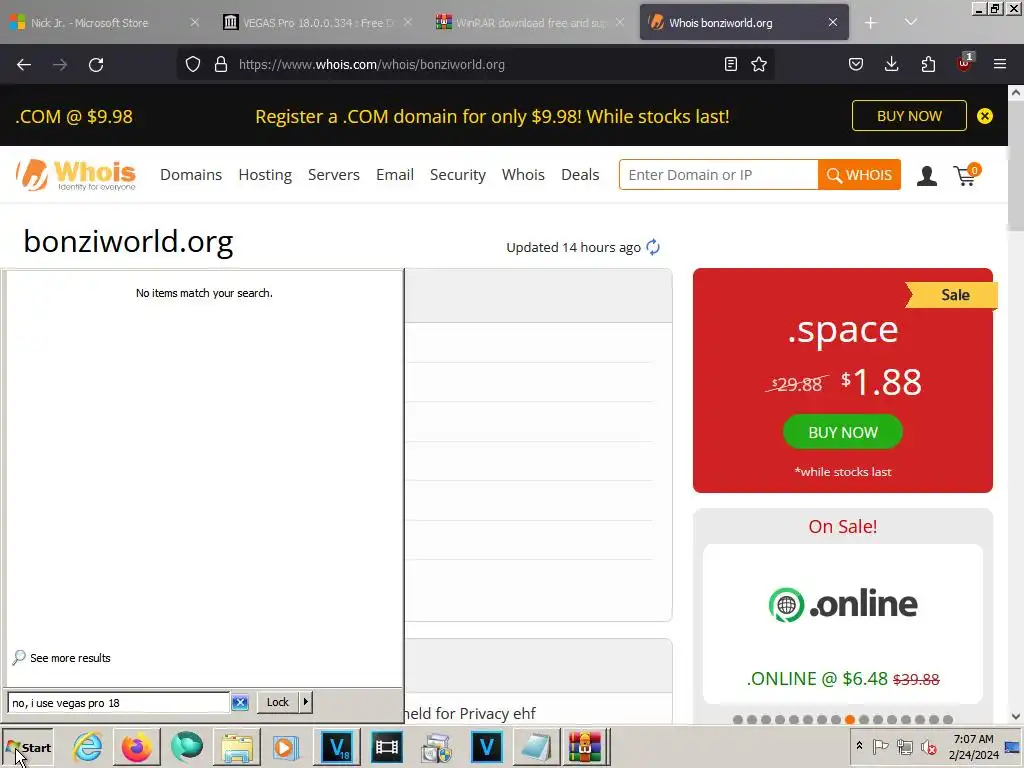Open the tracking protection shield icon

click(x=193, y=64)
